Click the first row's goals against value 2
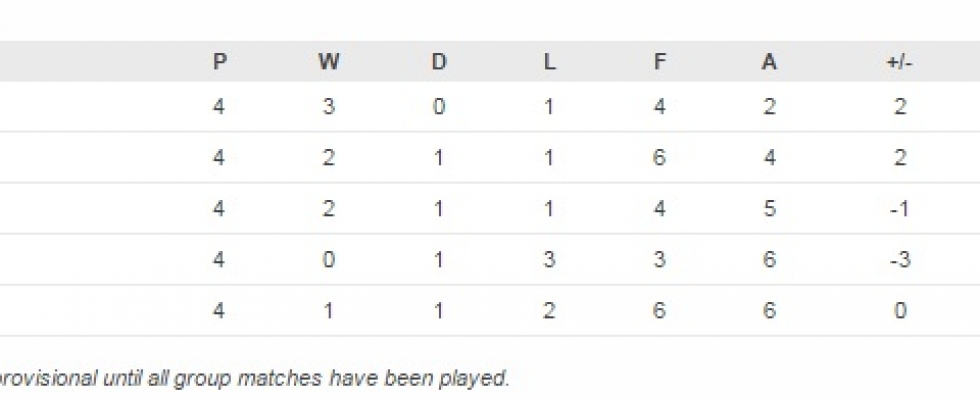The height and width of the screenshot is (400, 980). 769,107
